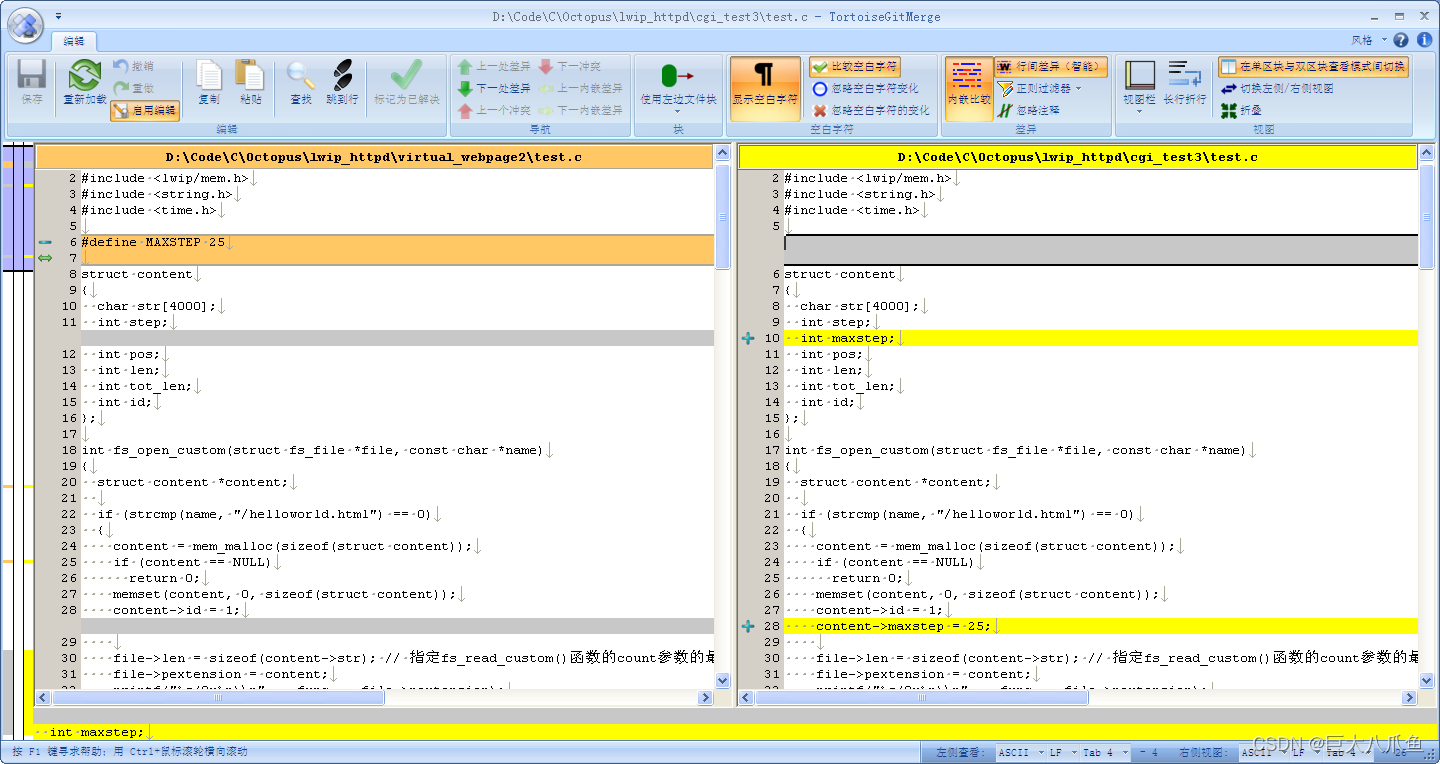Use the Go to line tool (跳到行)
The image size is (1440, 764).
click(x=340, y=83)
